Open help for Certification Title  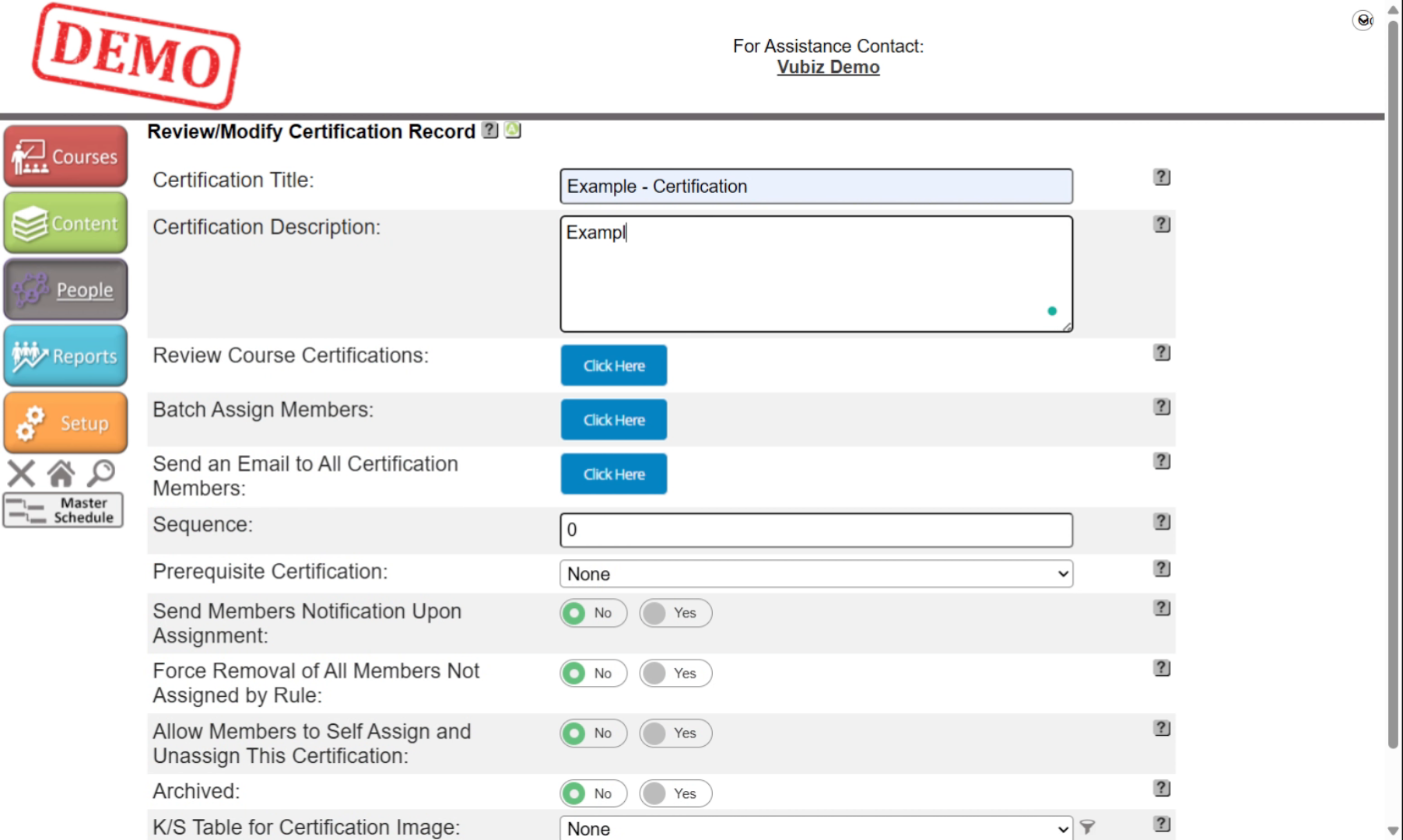[1162, 177]
